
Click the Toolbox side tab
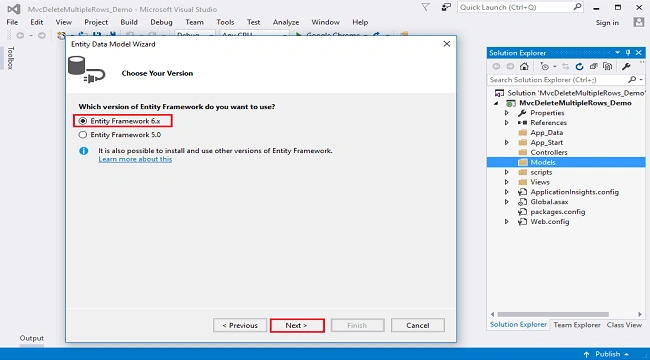(10, 58)
